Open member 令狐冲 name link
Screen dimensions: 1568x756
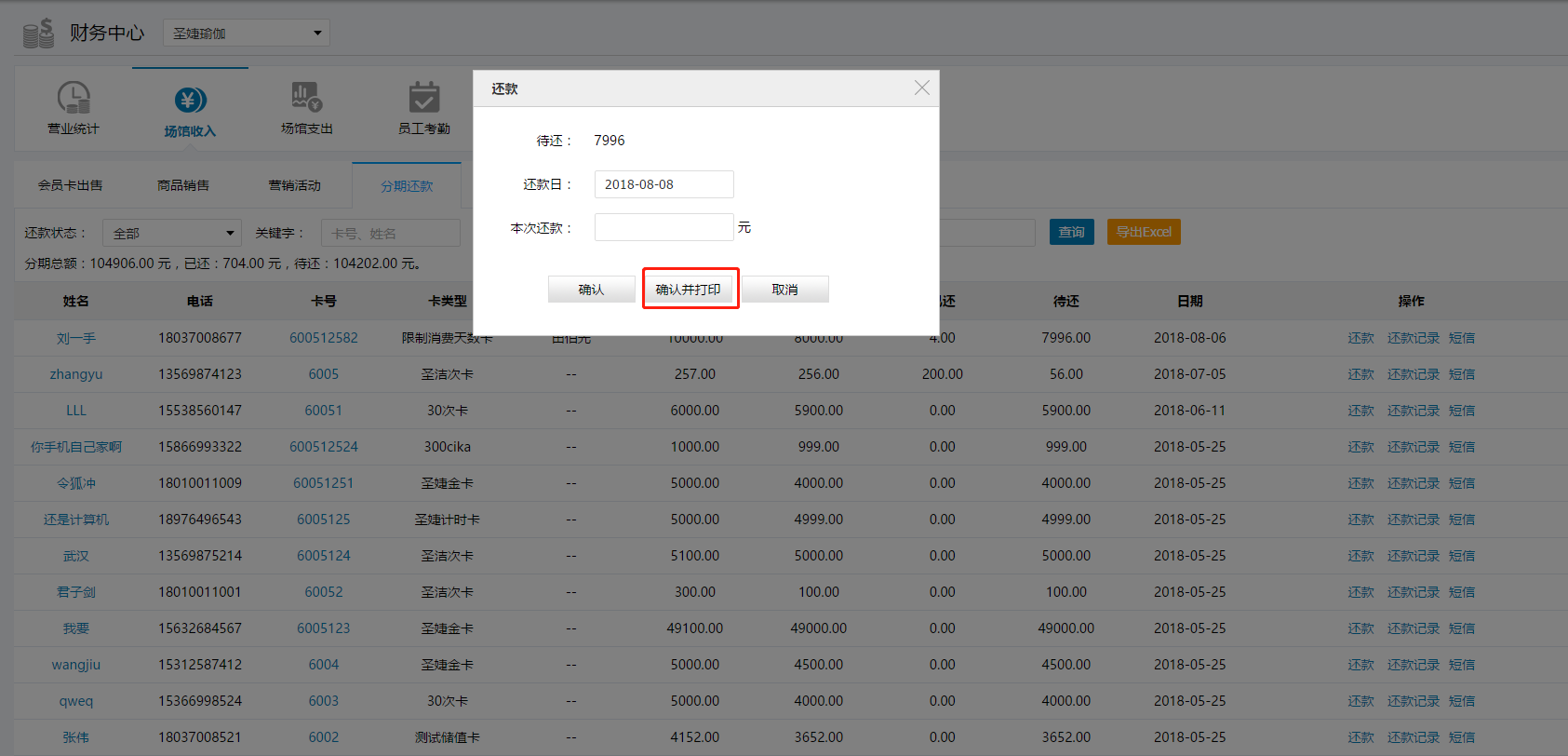pos(76,483)
